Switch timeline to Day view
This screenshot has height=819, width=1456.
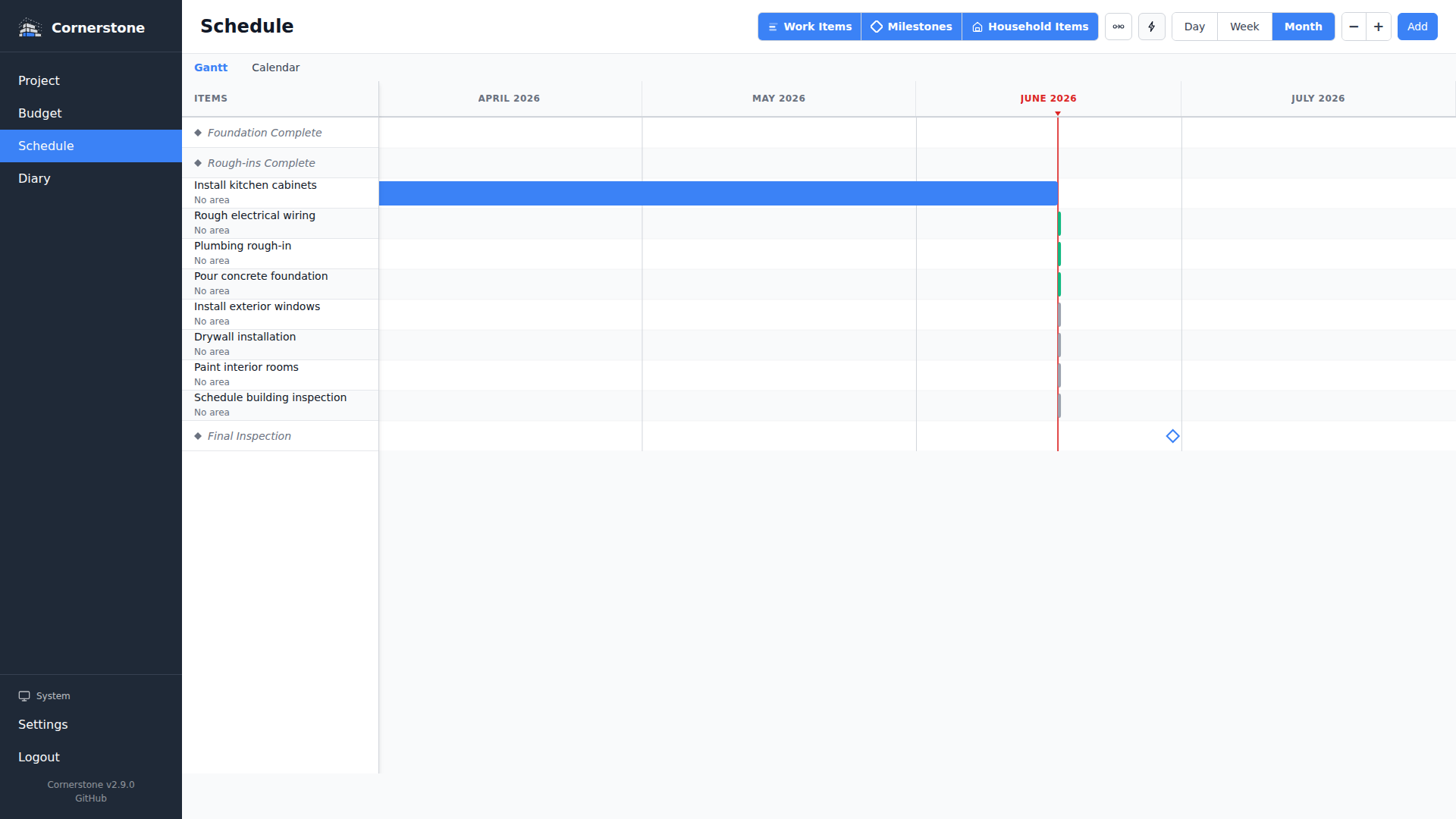[1194, 27]
